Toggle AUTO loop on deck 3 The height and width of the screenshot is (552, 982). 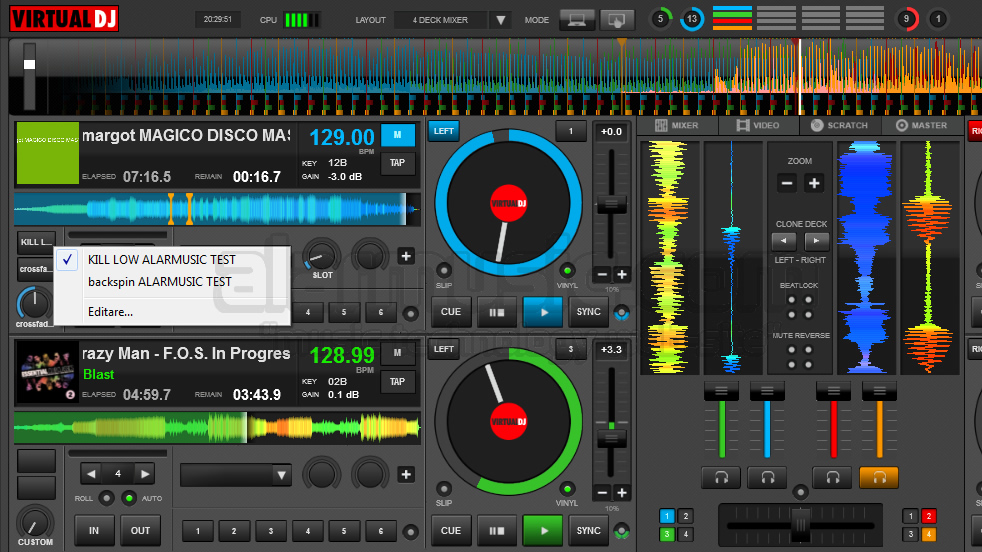tap(129, 498)
